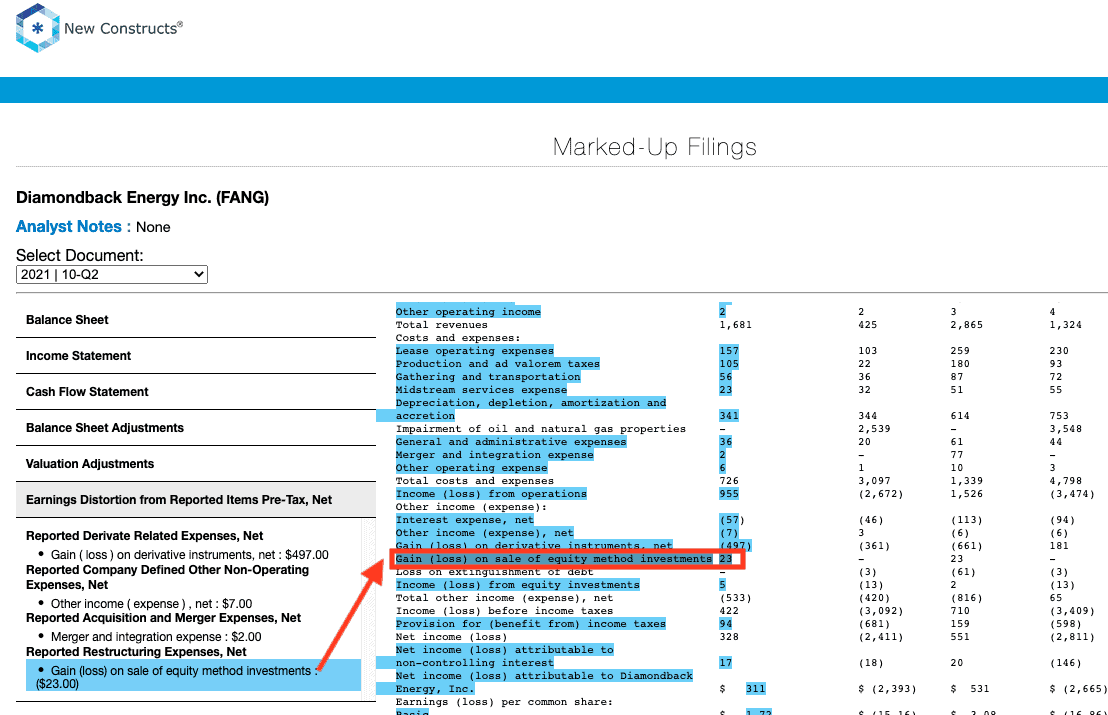
Task: Open the Income Statement section
Action: tap(196, 356)
